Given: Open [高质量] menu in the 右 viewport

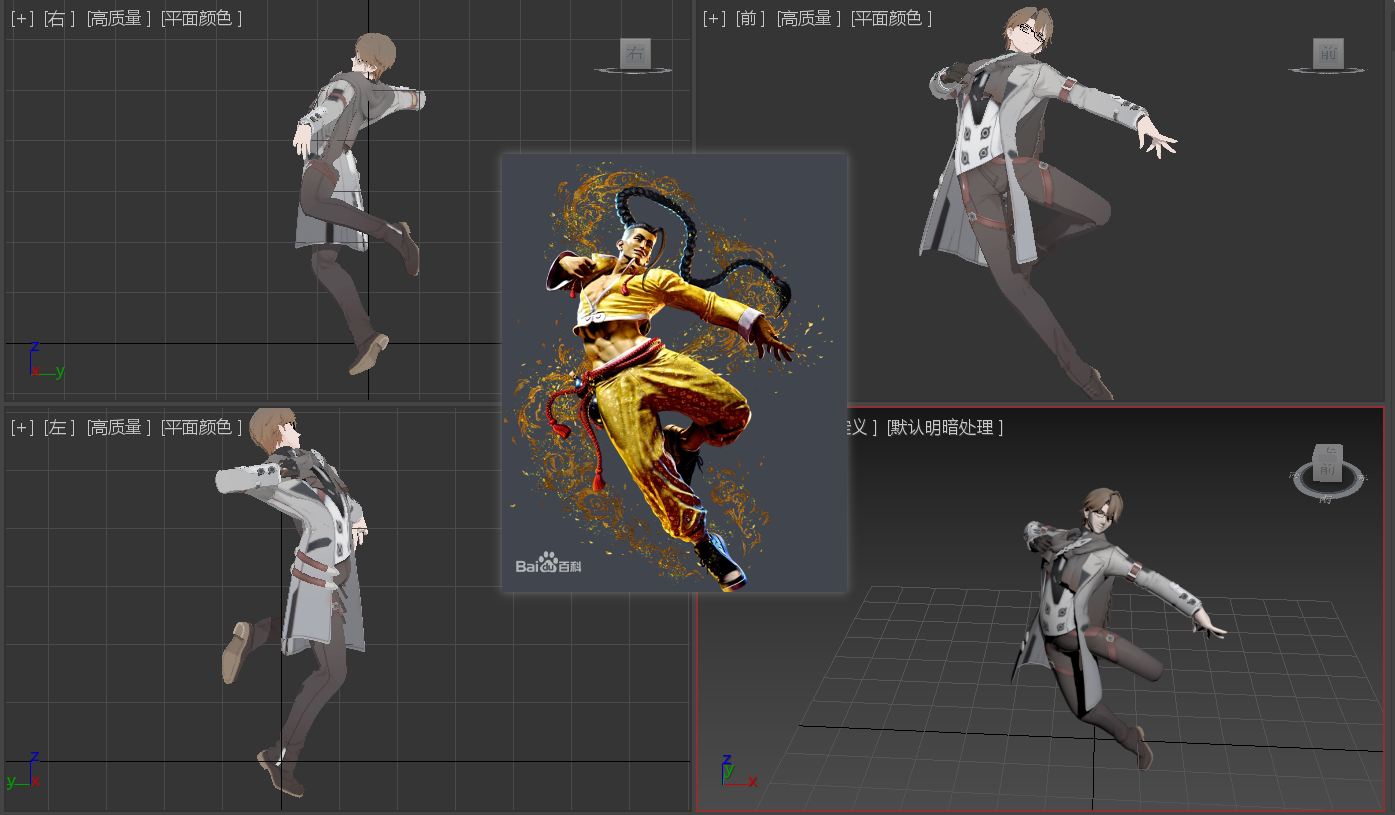Looking at the screenshot, I should coord(119,18).
